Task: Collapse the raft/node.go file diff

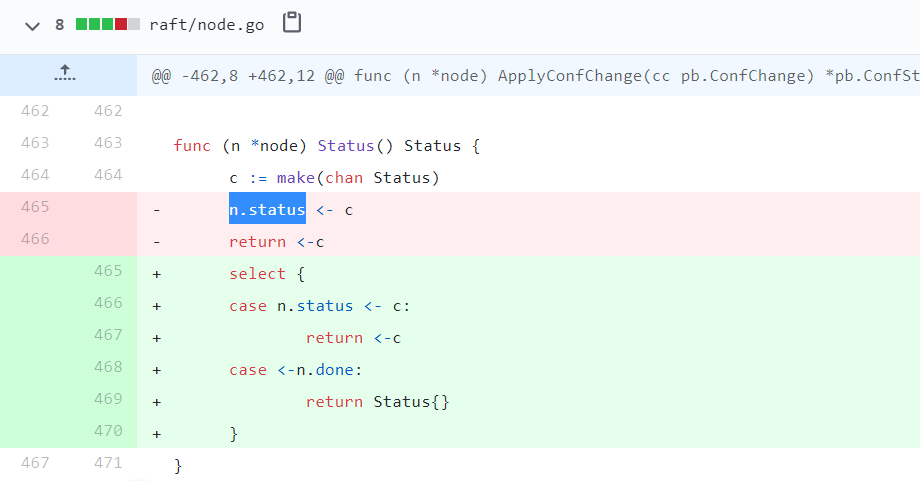Action: pos(33,24)
